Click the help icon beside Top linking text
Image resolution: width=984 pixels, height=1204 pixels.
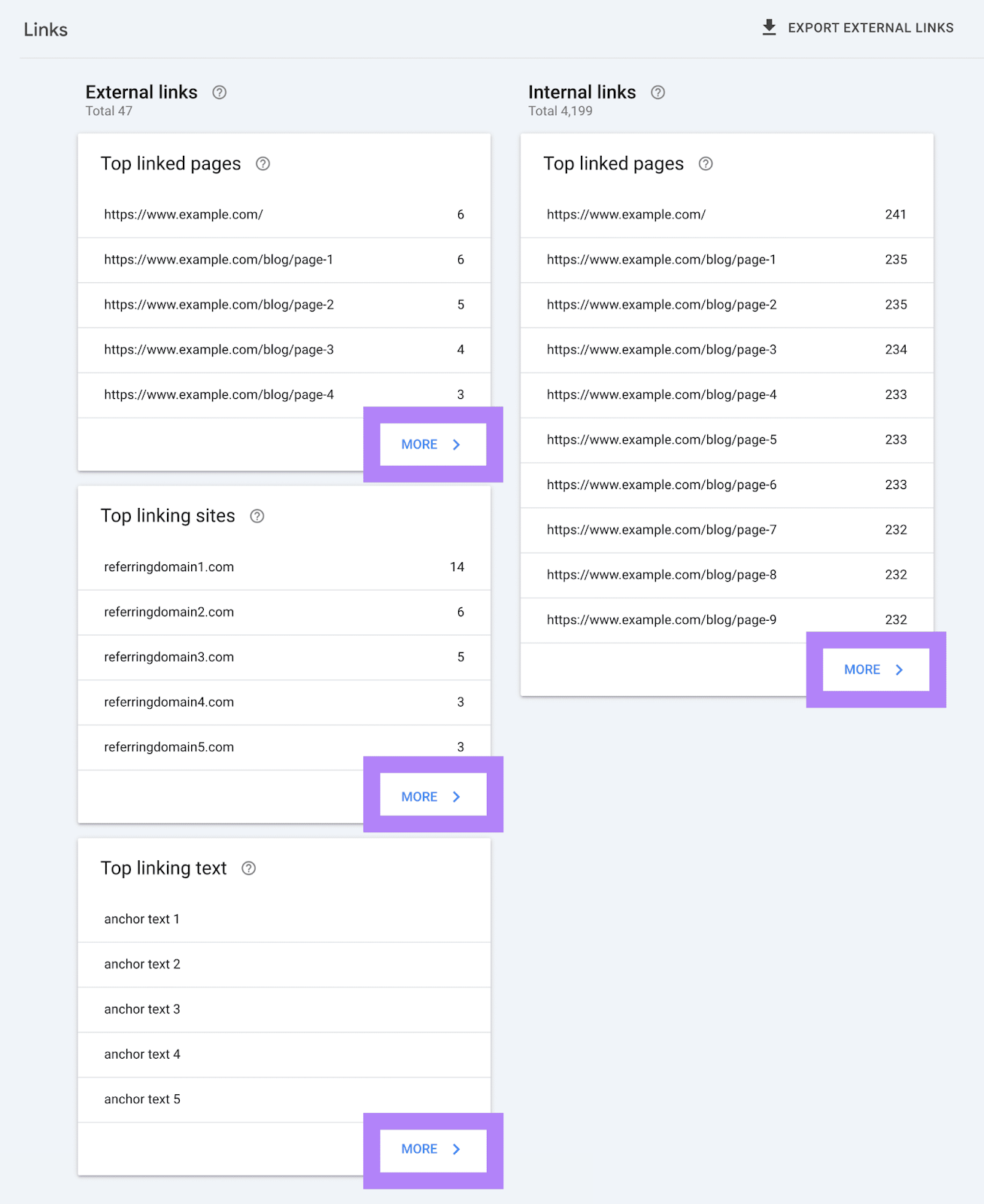point(248,868)
